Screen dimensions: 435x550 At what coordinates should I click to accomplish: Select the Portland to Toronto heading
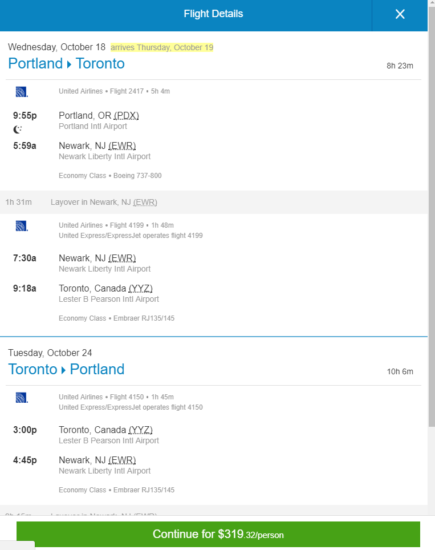tap(66, 63)
